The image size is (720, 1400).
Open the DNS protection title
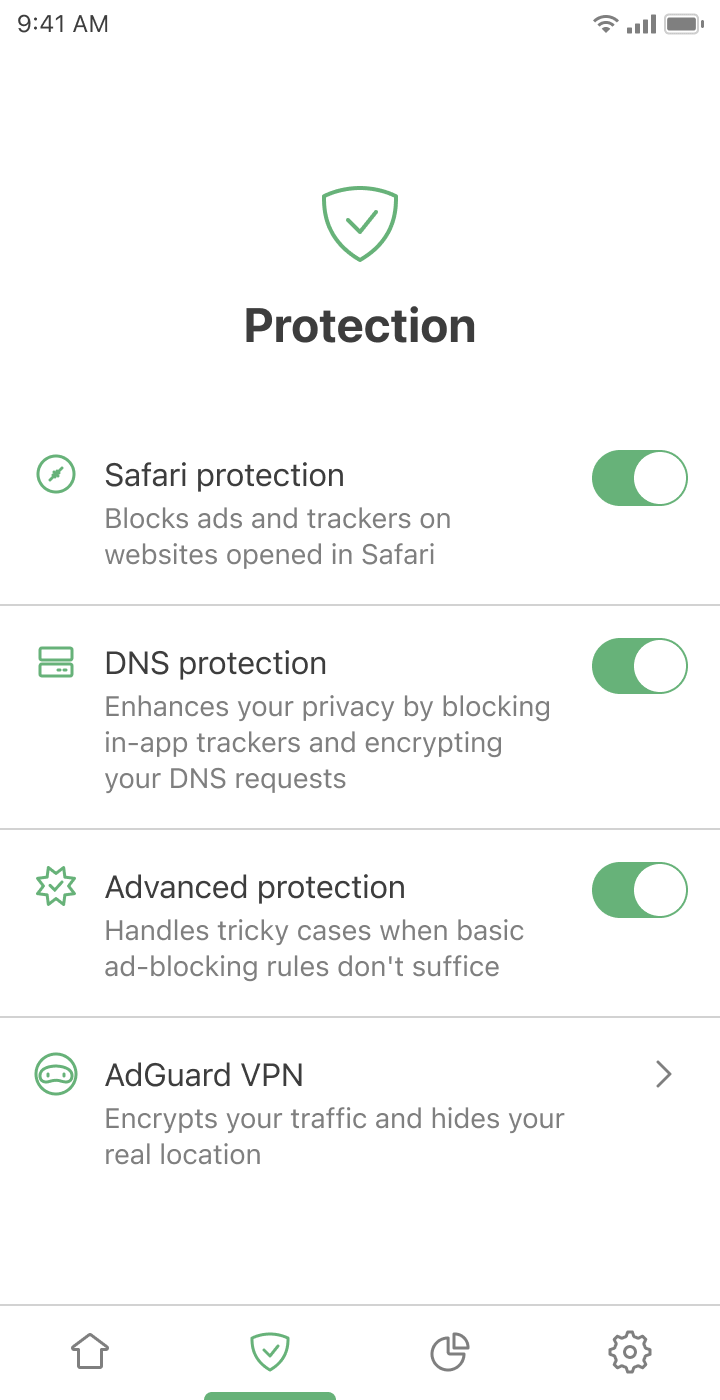(x=215, y=663)
